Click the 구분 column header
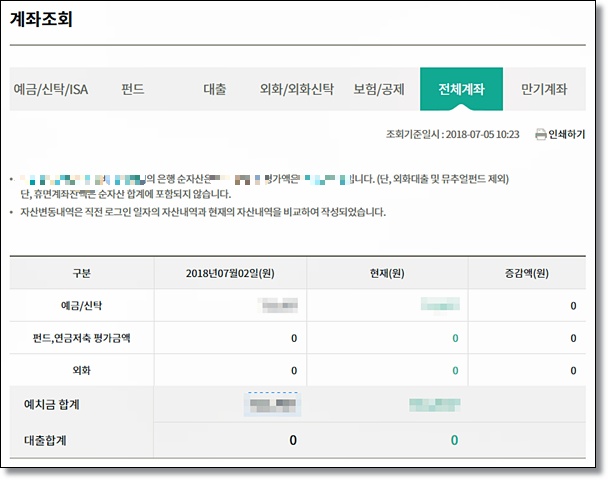This screenshot has height=480, width=608. (x=81, y=274)
